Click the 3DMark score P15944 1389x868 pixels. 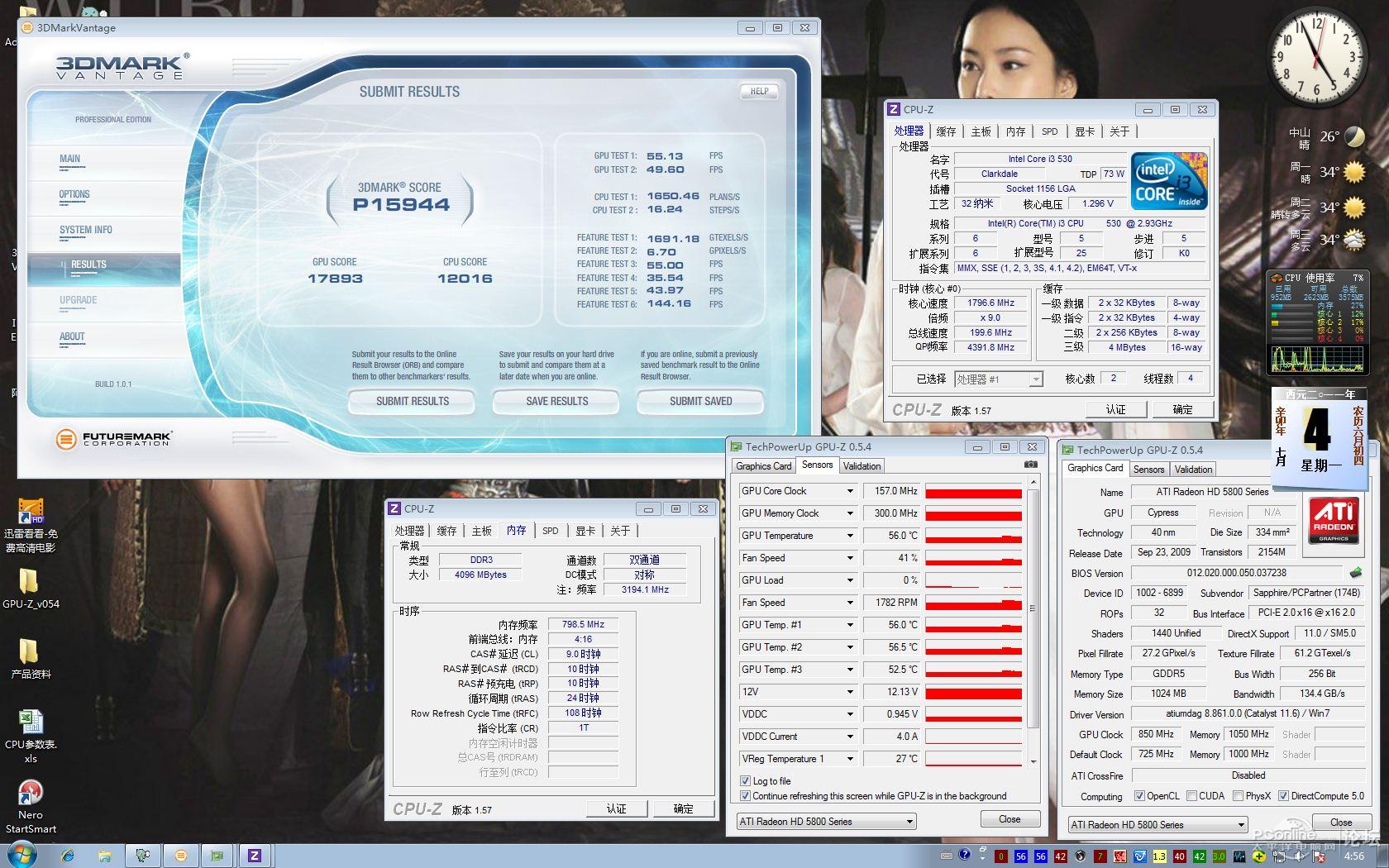point(401,205)
